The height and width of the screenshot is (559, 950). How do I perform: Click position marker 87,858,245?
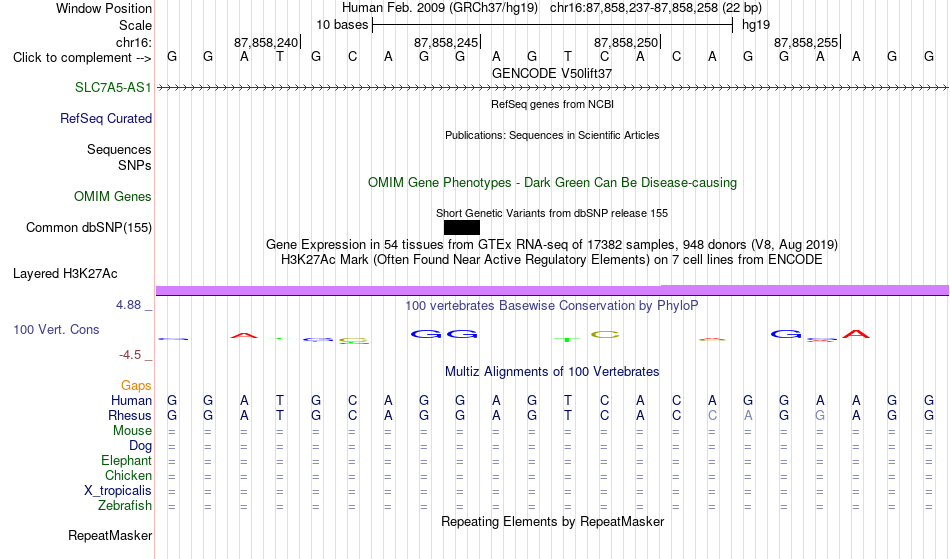pyautogui.click(x=447, y=42)
